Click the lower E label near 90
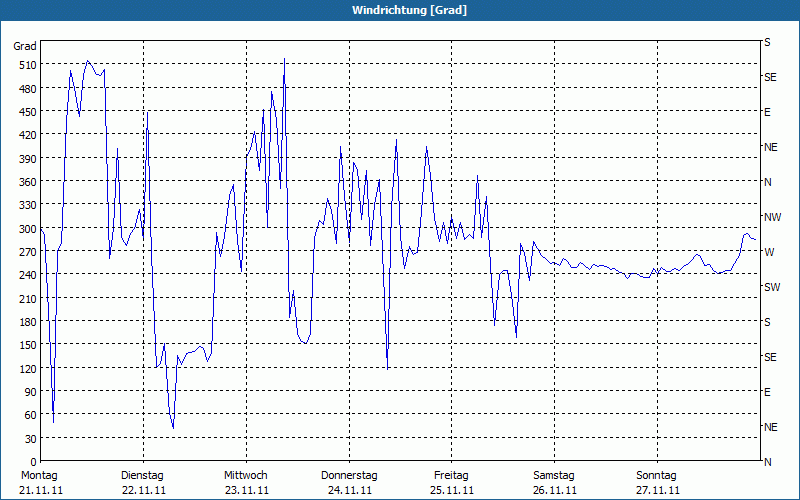800x500 pixels. point(767,392)
